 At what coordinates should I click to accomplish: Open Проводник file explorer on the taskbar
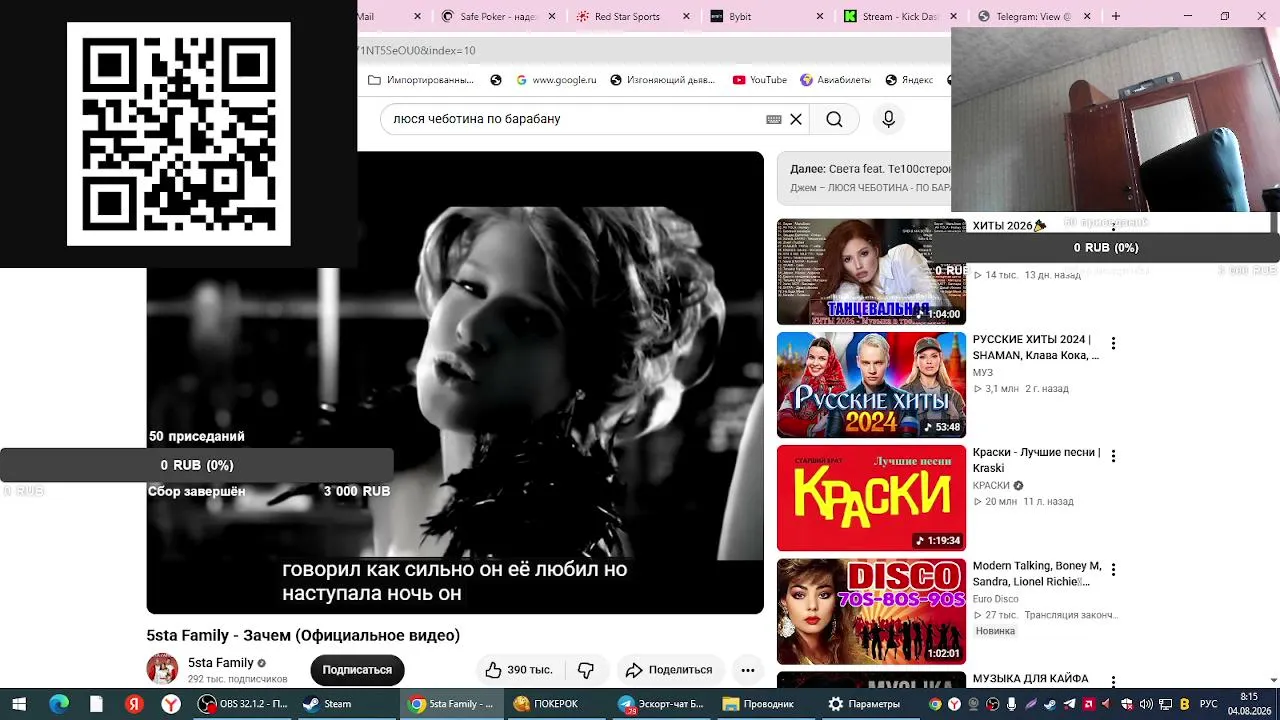coord(765,704)
